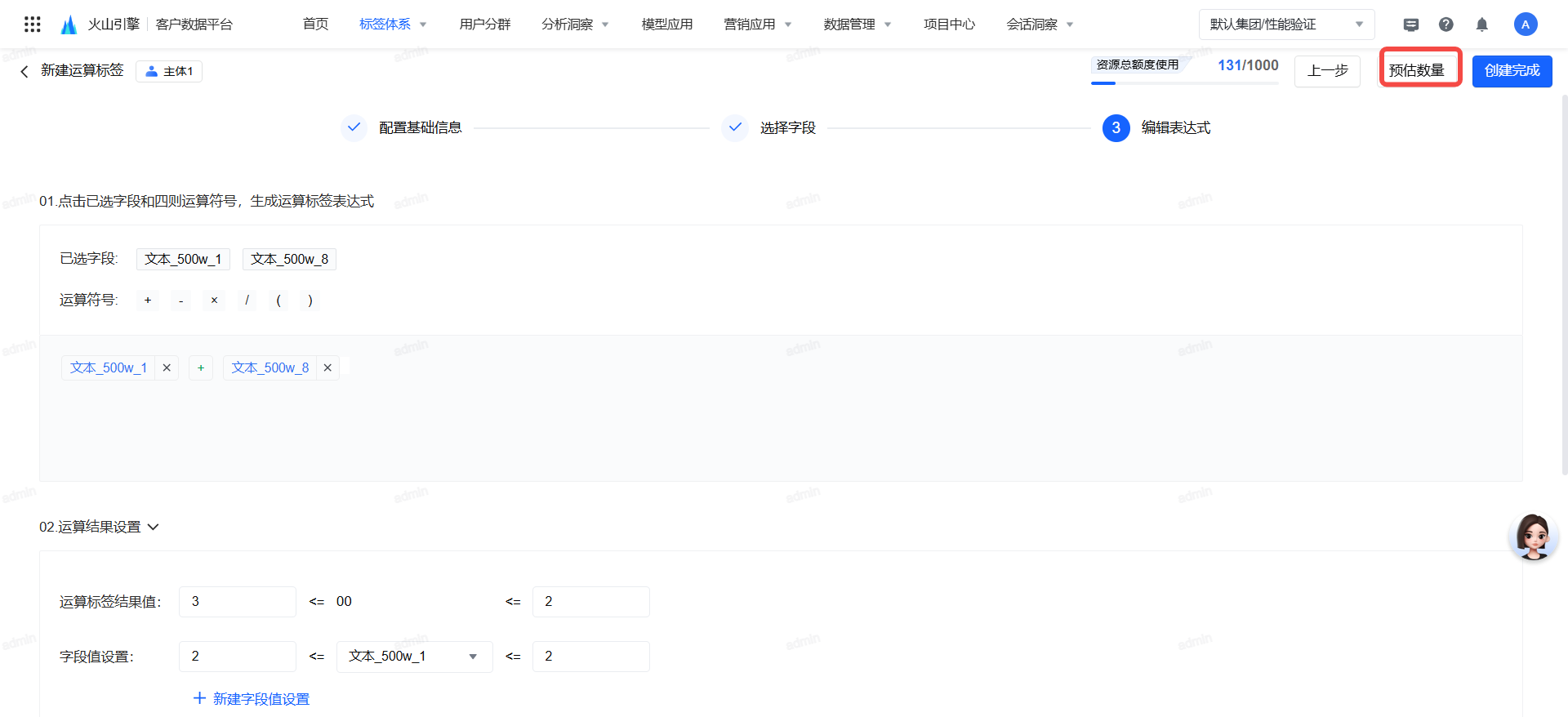
Task: Open the help question mark icon
Action: tap(1446, 24)
